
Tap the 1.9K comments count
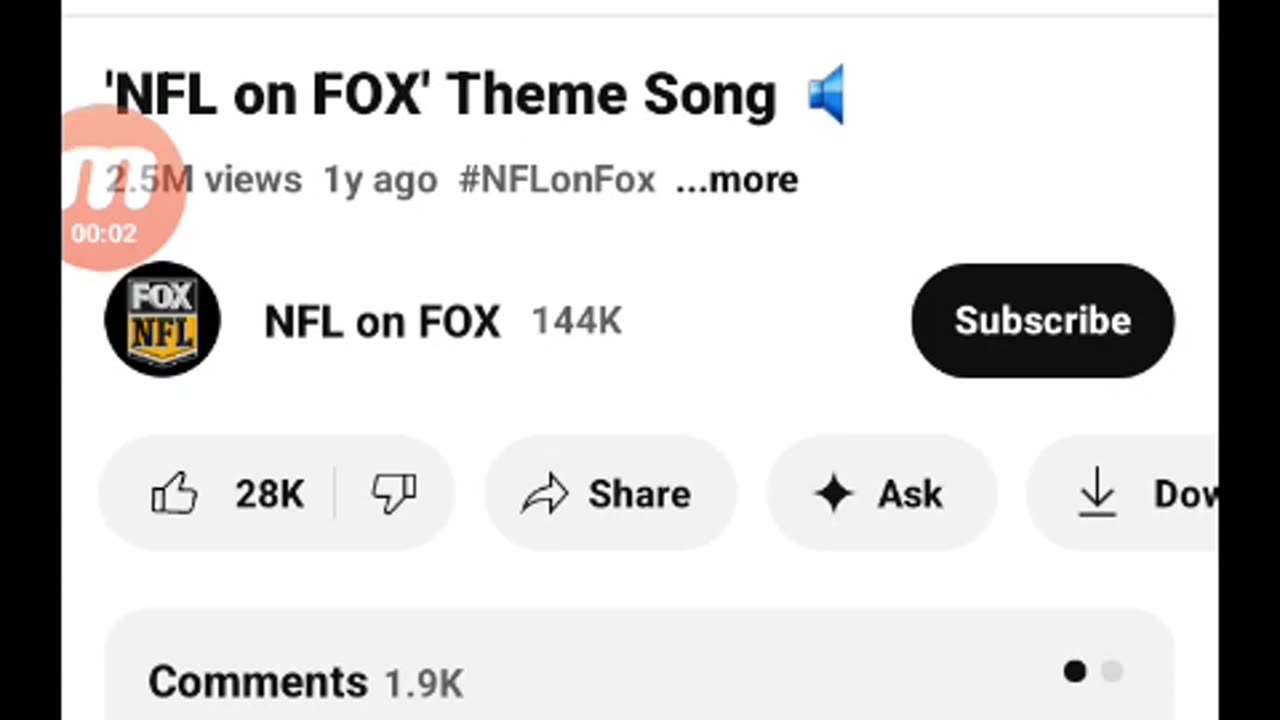click(424, 684)
